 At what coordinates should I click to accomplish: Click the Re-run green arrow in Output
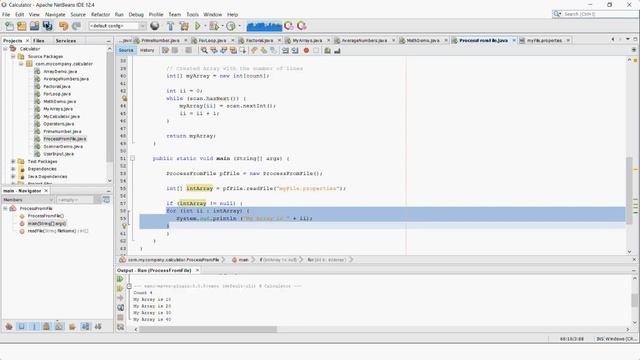point(120,279)
